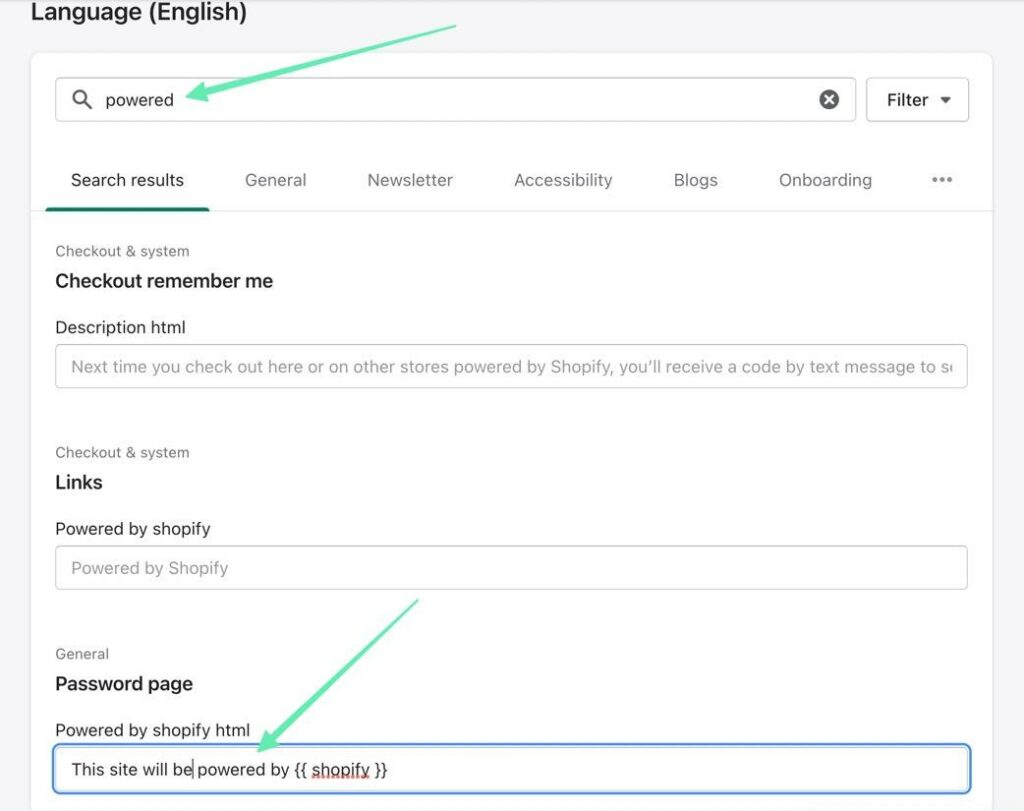The width and height of the screenshot is (1024, 811).
Task: Click the 'Password page' section heading
Action: [124, 684]
